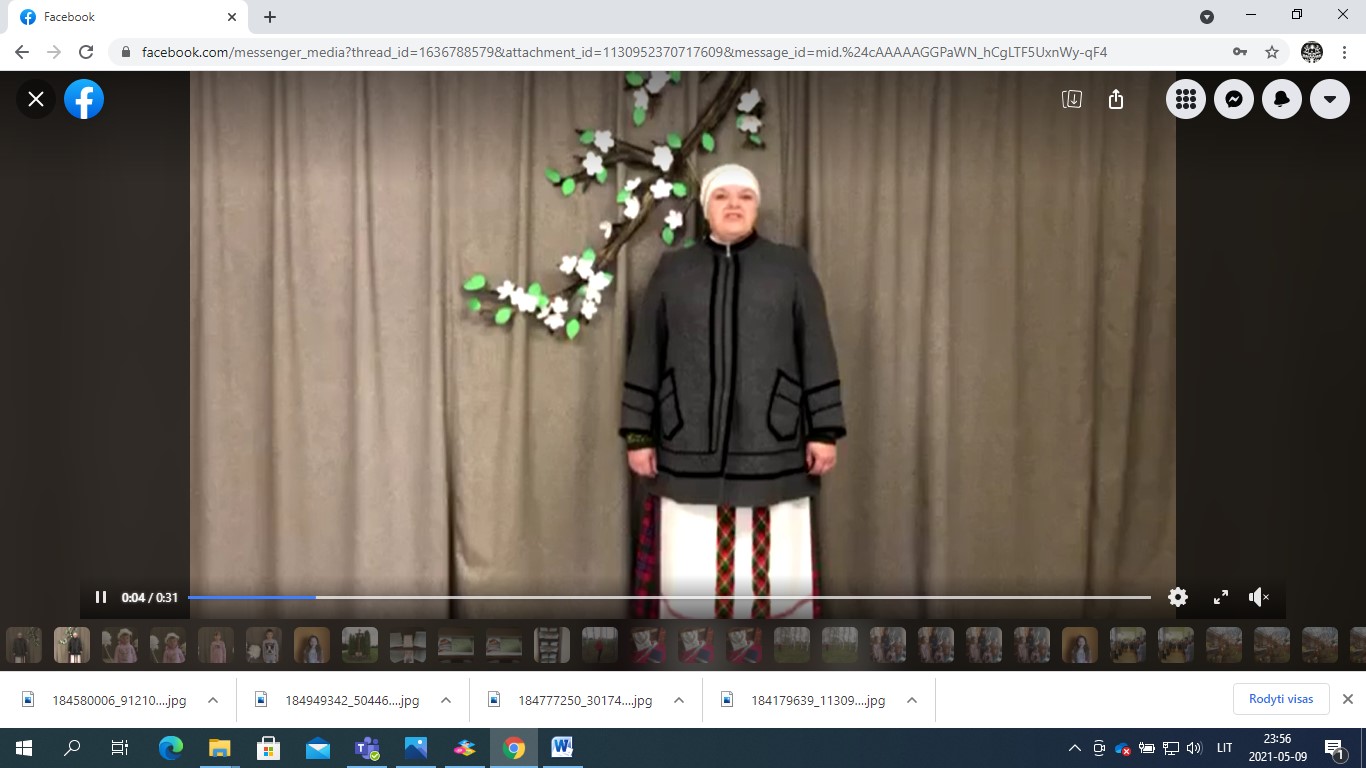Select the third media thumbnail in strip
The image size is (1366, 768).
tap(120, 645)
